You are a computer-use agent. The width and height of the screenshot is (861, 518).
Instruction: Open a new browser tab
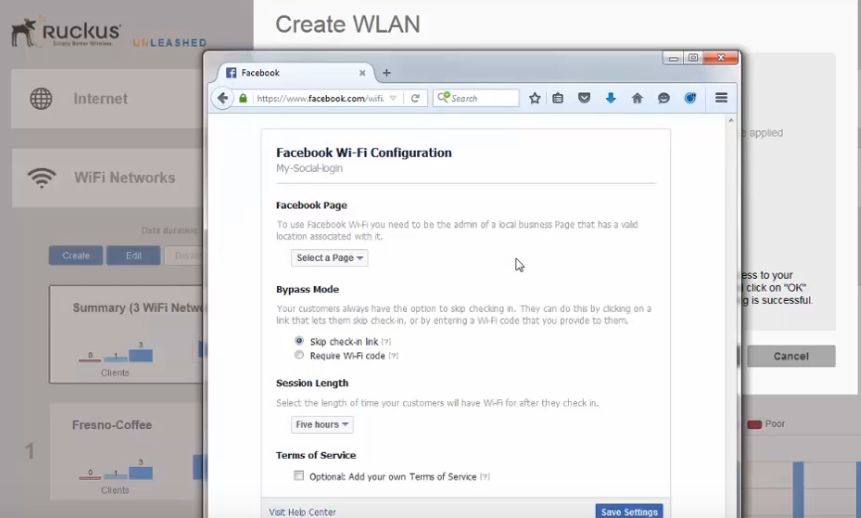387,73
